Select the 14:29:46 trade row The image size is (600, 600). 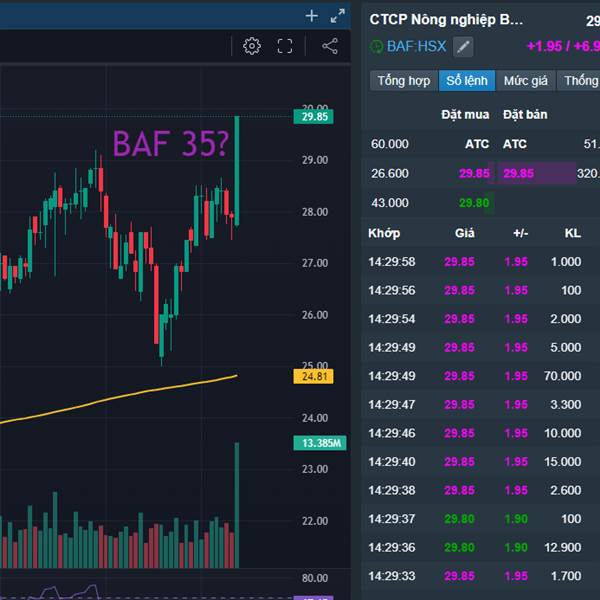(x=481, y=433)
